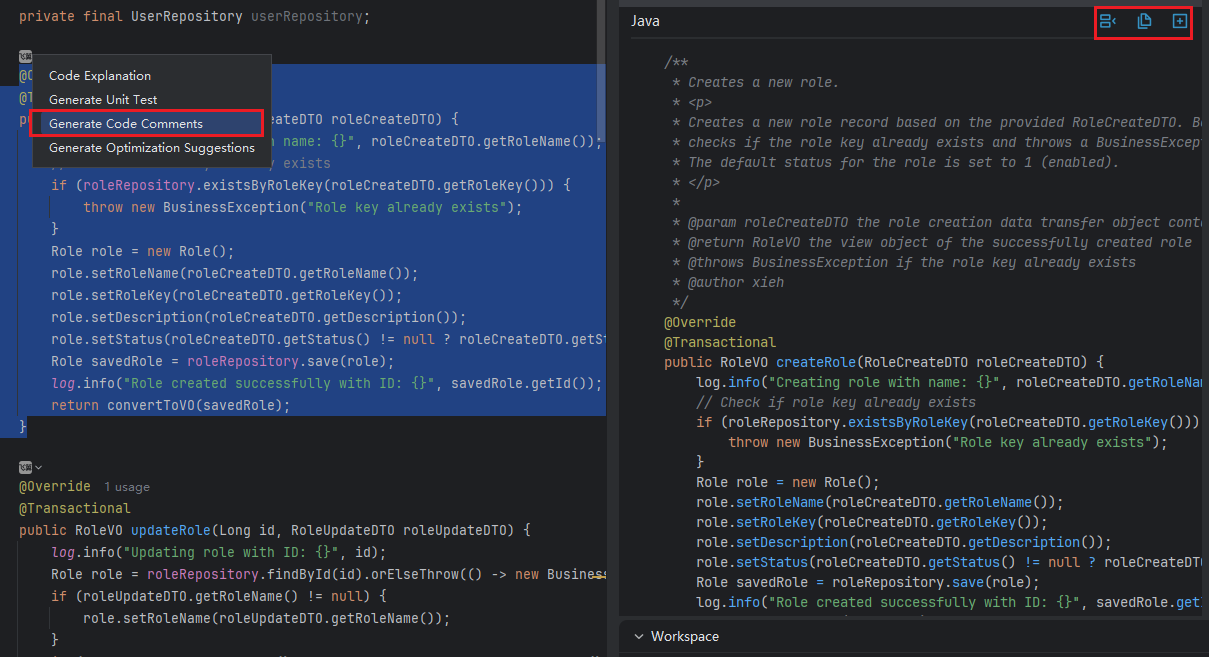Click the insert-code-at-cursor icon in Java block

click(x=1108, y=21)
